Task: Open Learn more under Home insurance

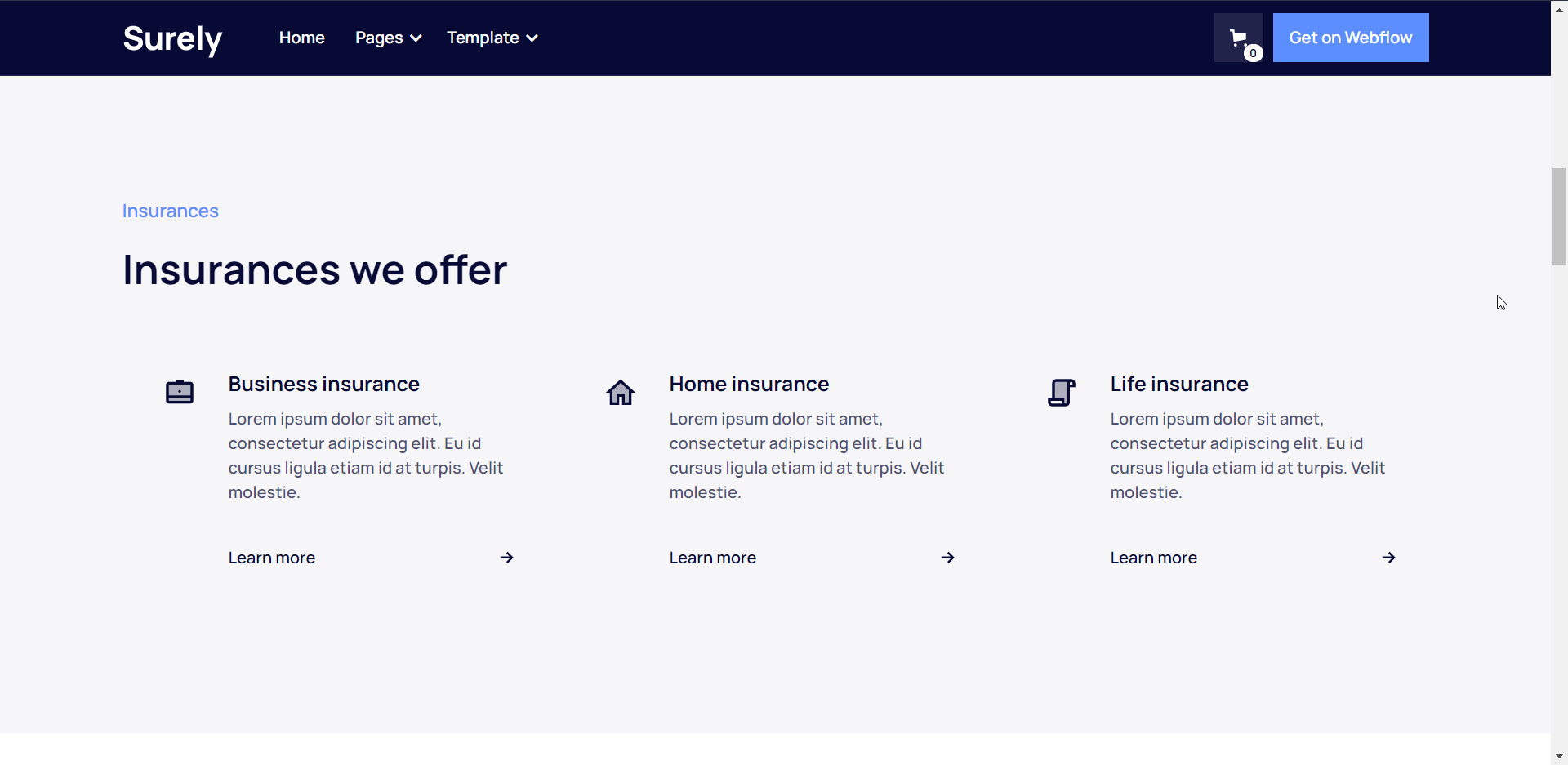Action: (713, 558)
